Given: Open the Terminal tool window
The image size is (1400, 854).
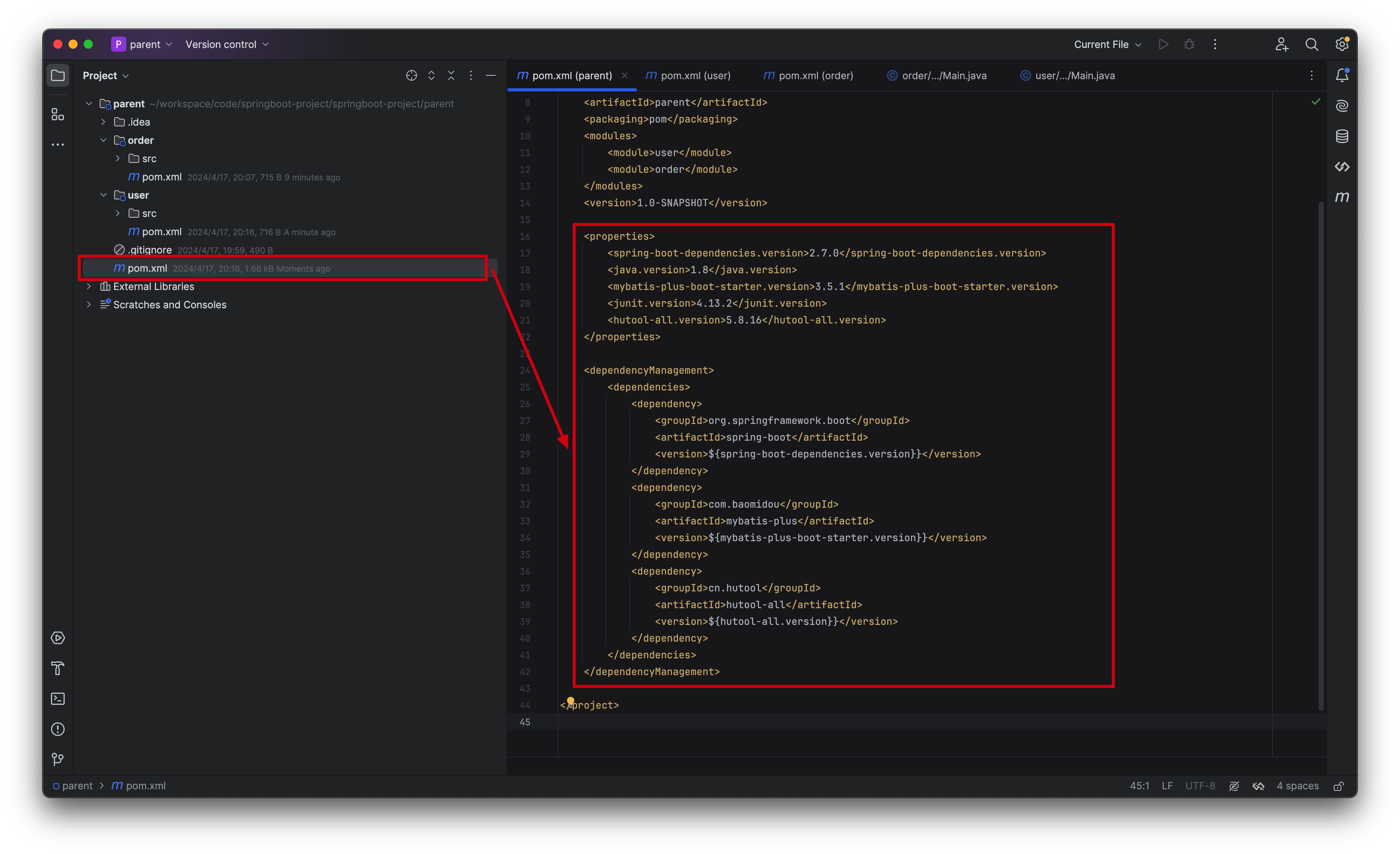Looking at the screenshot, I should coord(58,699).
